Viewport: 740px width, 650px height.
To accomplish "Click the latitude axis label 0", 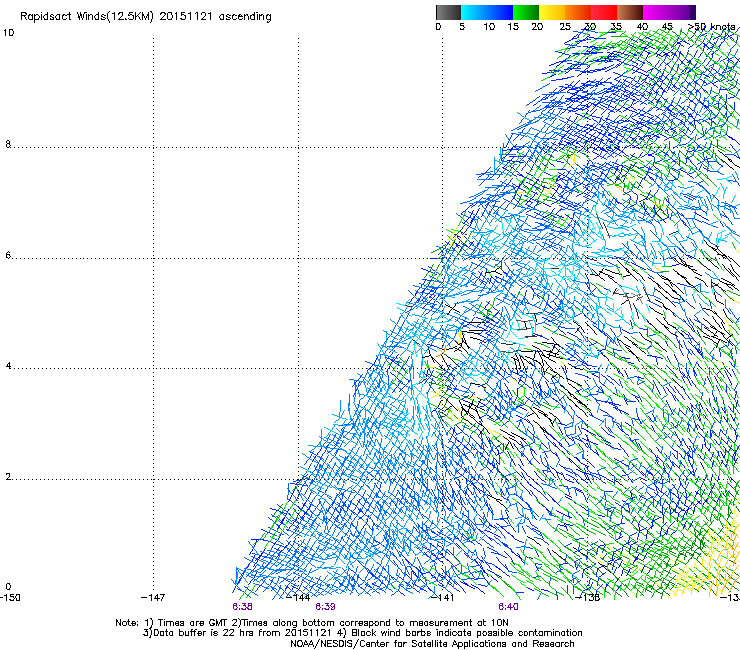I will (8, 587).
